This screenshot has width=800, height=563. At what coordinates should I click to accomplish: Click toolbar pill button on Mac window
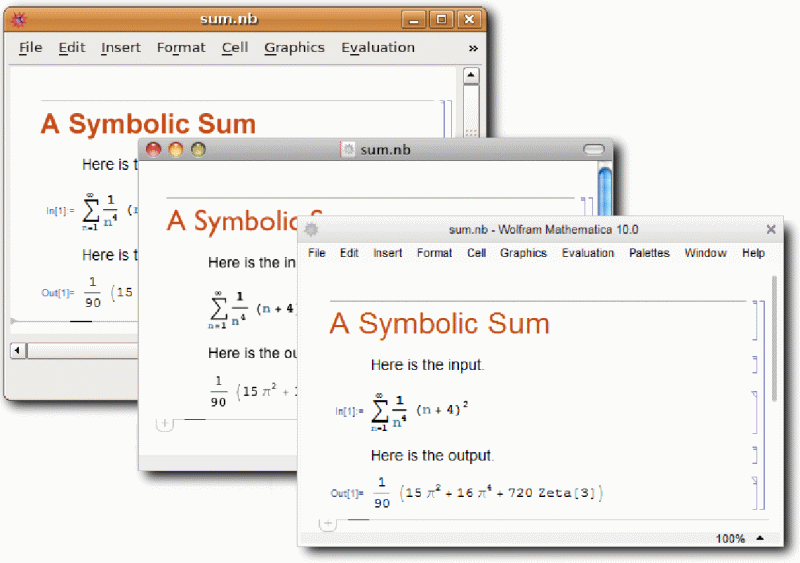click(x=594, y=150)
